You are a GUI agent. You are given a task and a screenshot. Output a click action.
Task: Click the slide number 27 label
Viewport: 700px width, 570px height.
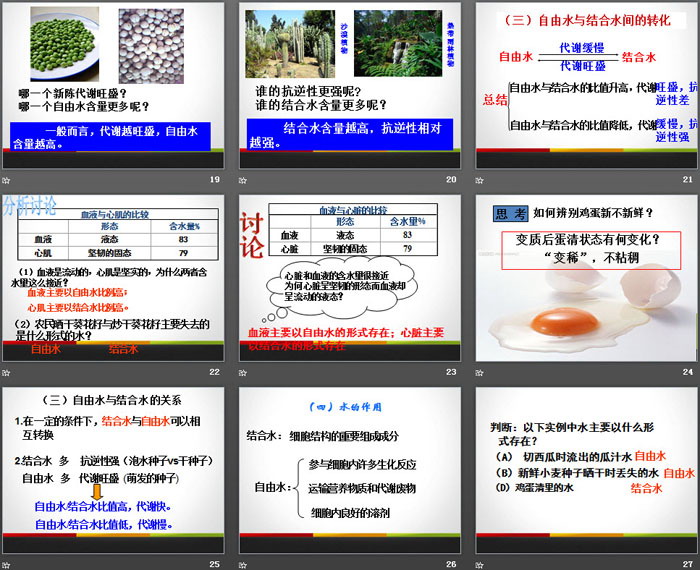click(686, 563)
